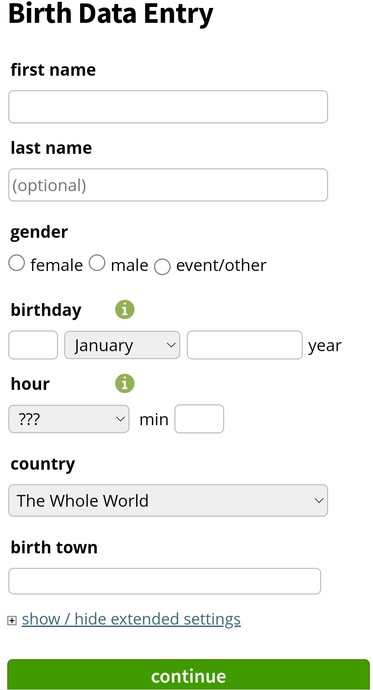Screen dimensions: 373x690
Task: Click the birthday day number box
Action: pyautogui.click(x=33, y=345)
